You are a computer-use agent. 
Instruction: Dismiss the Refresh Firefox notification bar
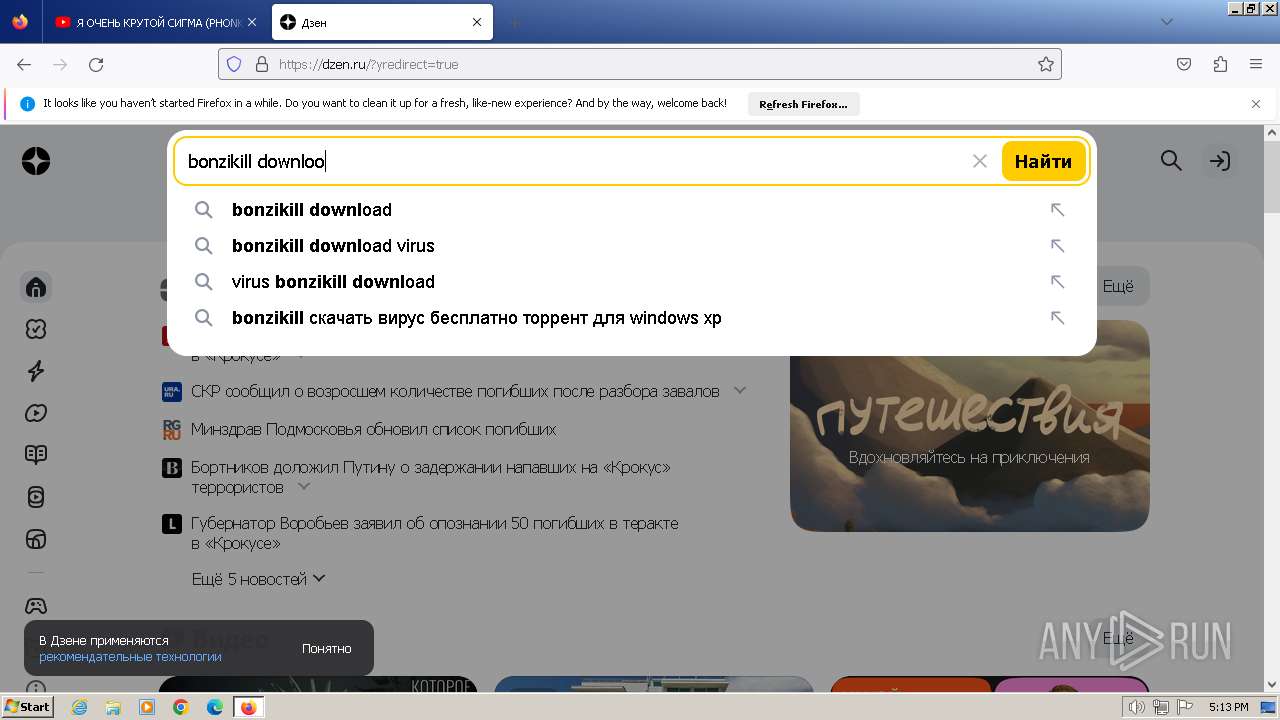pyautogui.click(x=1256, y=104)
